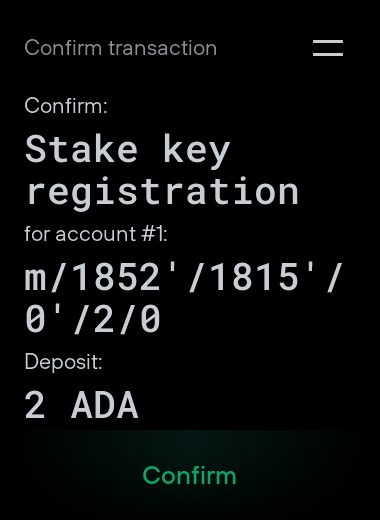Open the hamburger menu icon
380x520 pixels.
[x=328, y=48]
